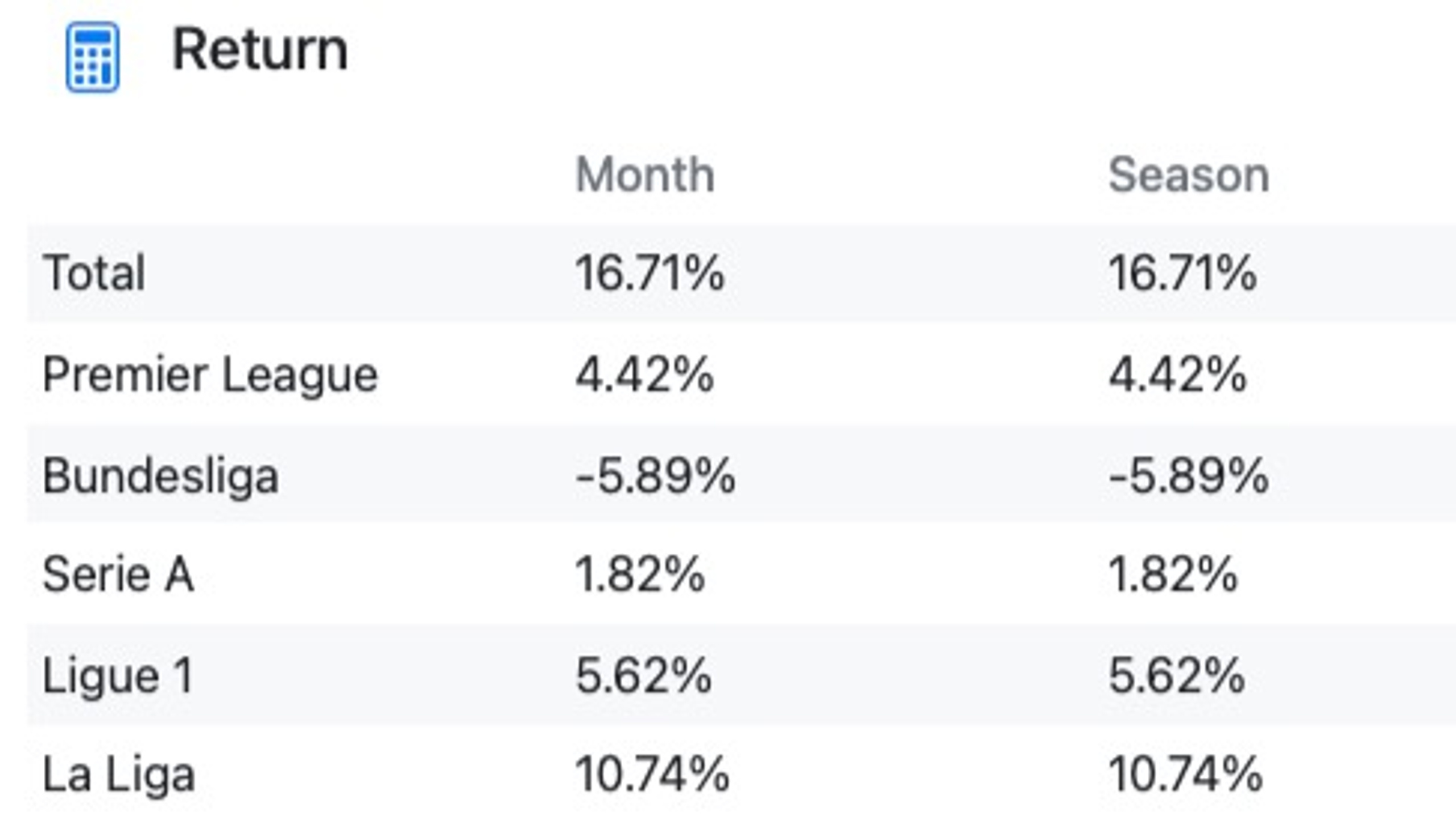Select Serie A month value 1.82%

click(640, 574)
